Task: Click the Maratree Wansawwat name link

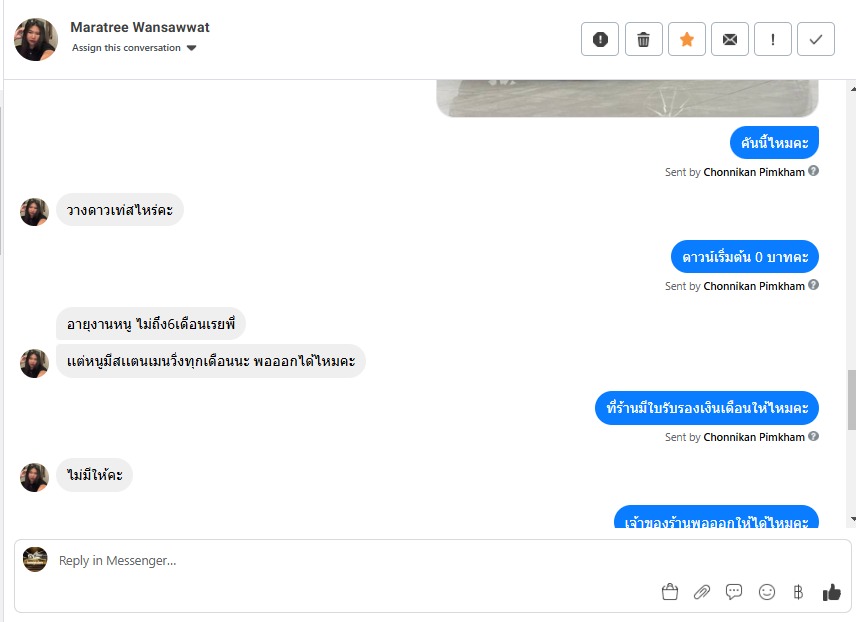Action: [x=140, y=27]
